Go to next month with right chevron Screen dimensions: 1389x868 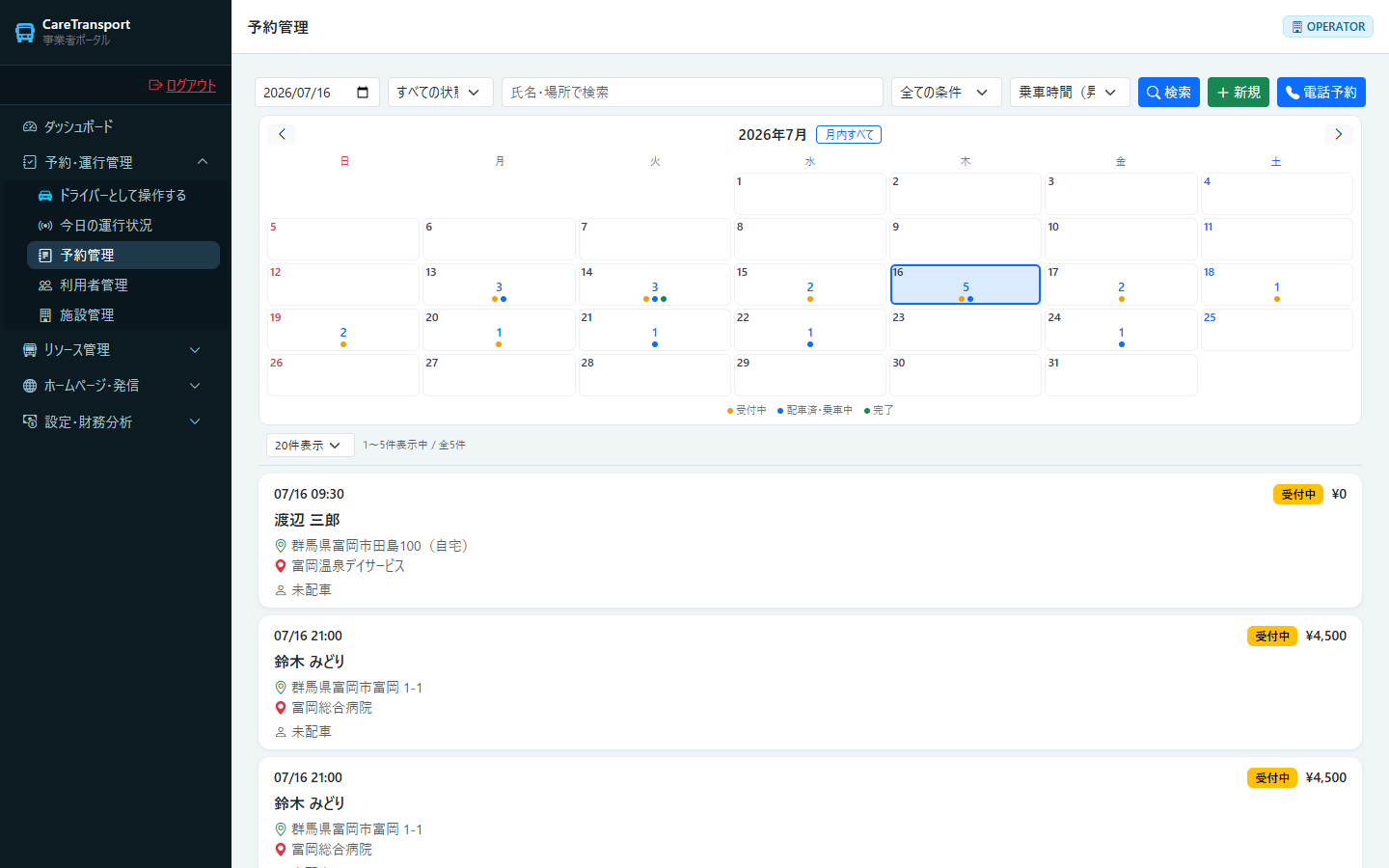coord(1338,134)
